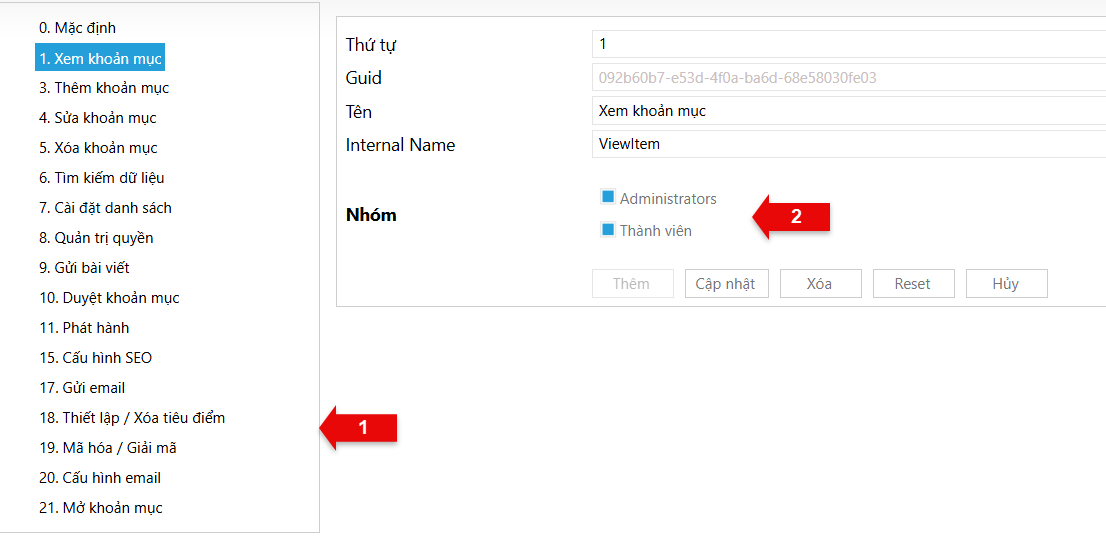
Task: Select '3. Thêm khoản mục' list item
Action: coord(104,88)
